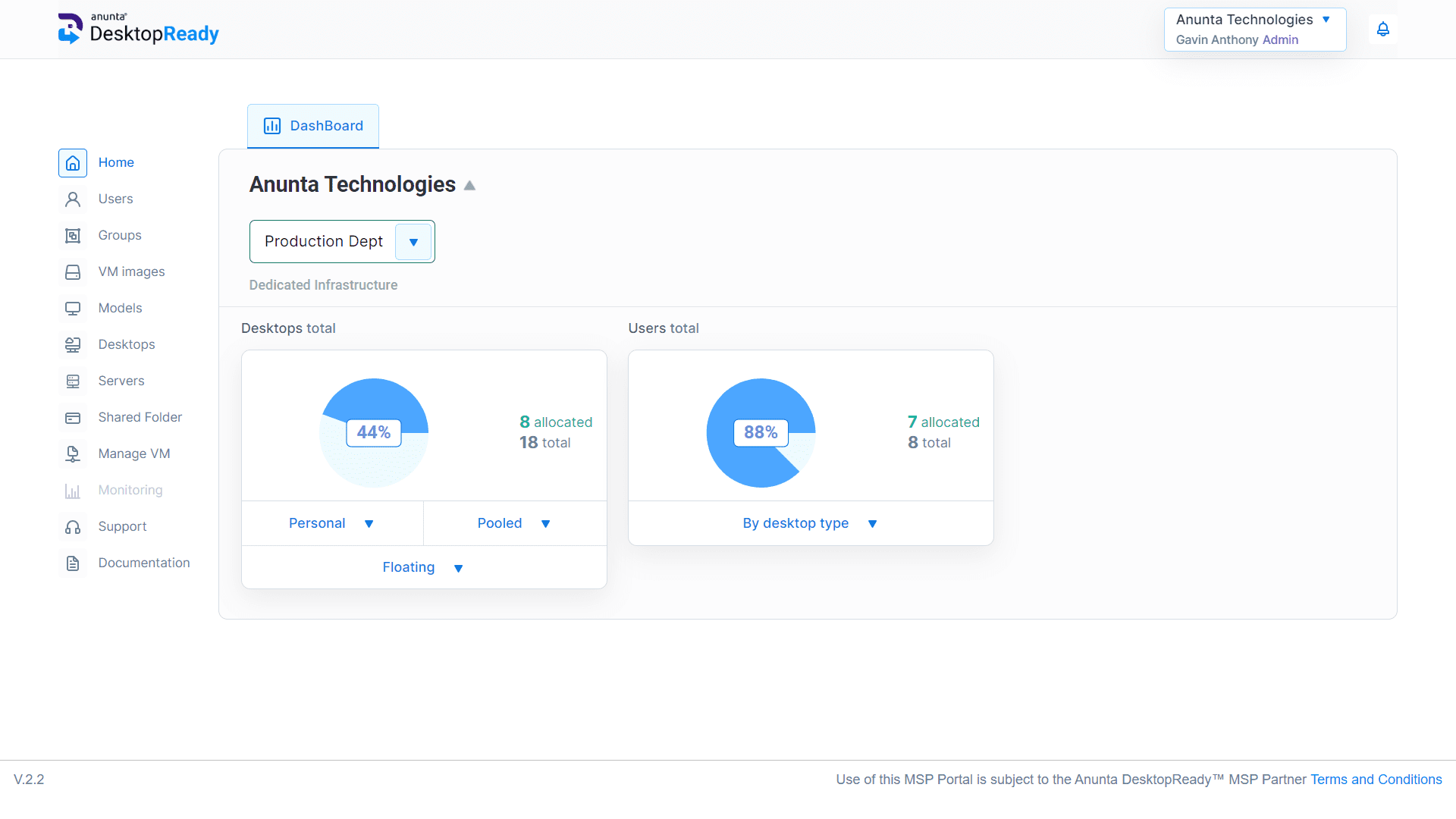Collapse the Anunta Technologies section
The width and height of the screenshot is (1456, 819).
(x=469, y=184)
